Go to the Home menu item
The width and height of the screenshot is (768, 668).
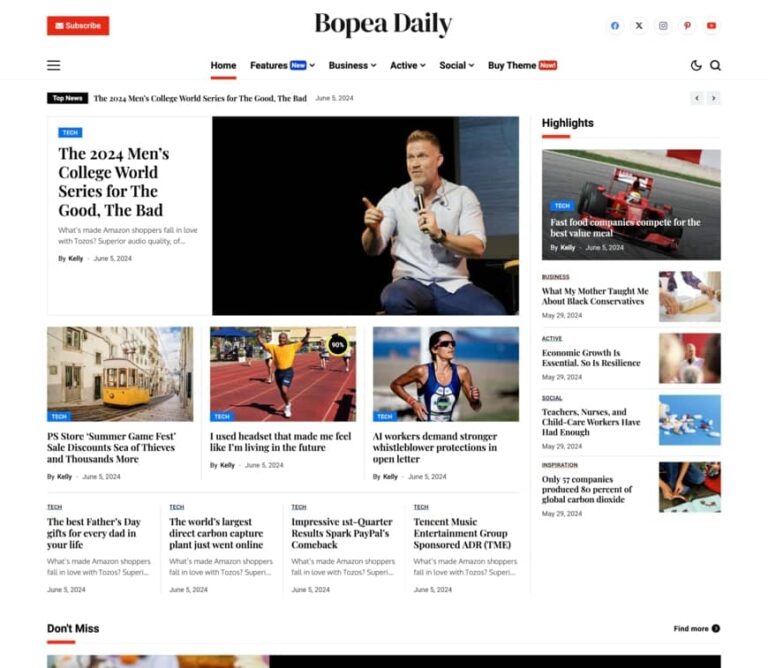(223, 65)
